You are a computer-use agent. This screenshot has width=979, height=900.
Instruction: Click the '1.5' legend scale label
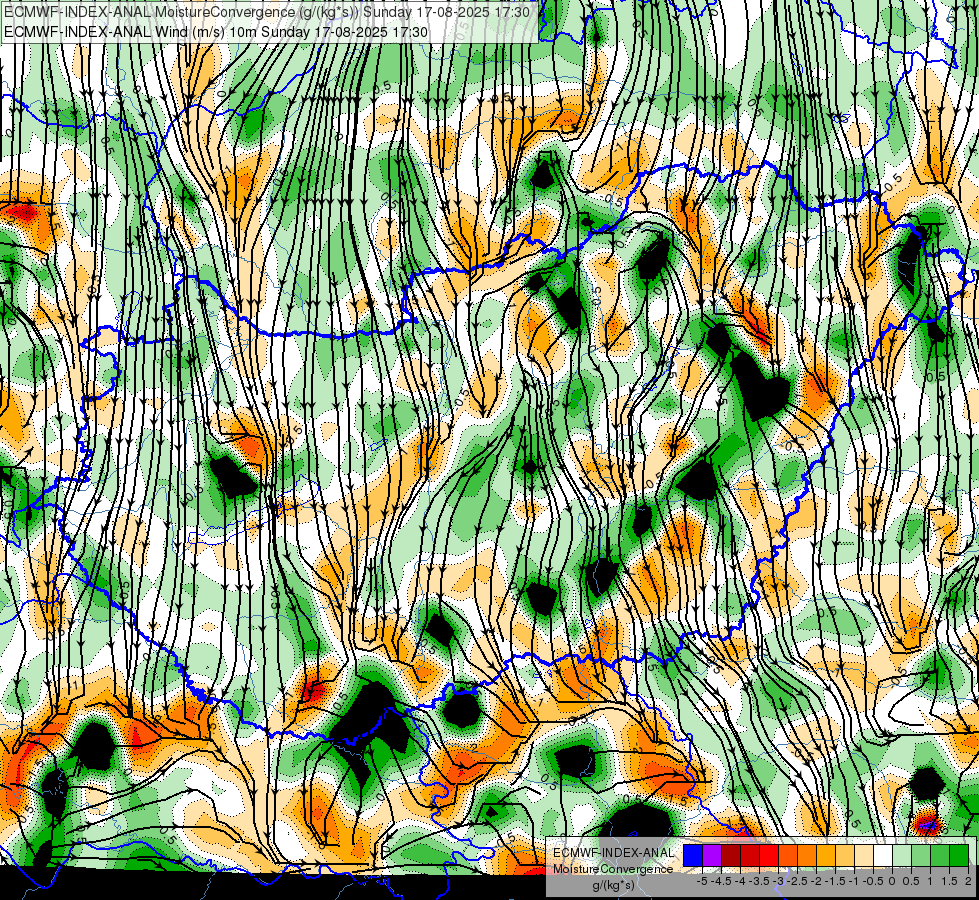click(x=950, y=881)
